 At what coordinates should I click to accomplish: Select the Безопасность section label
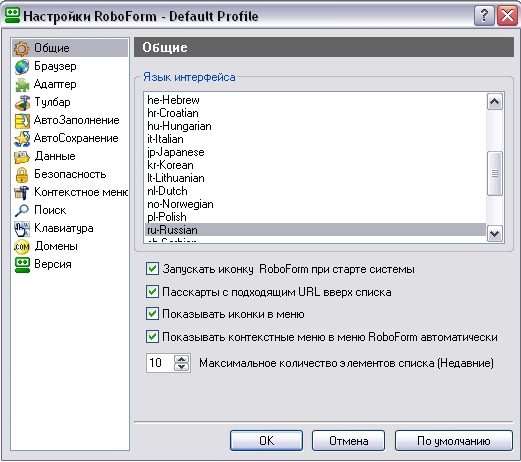(x=70, y=174)
